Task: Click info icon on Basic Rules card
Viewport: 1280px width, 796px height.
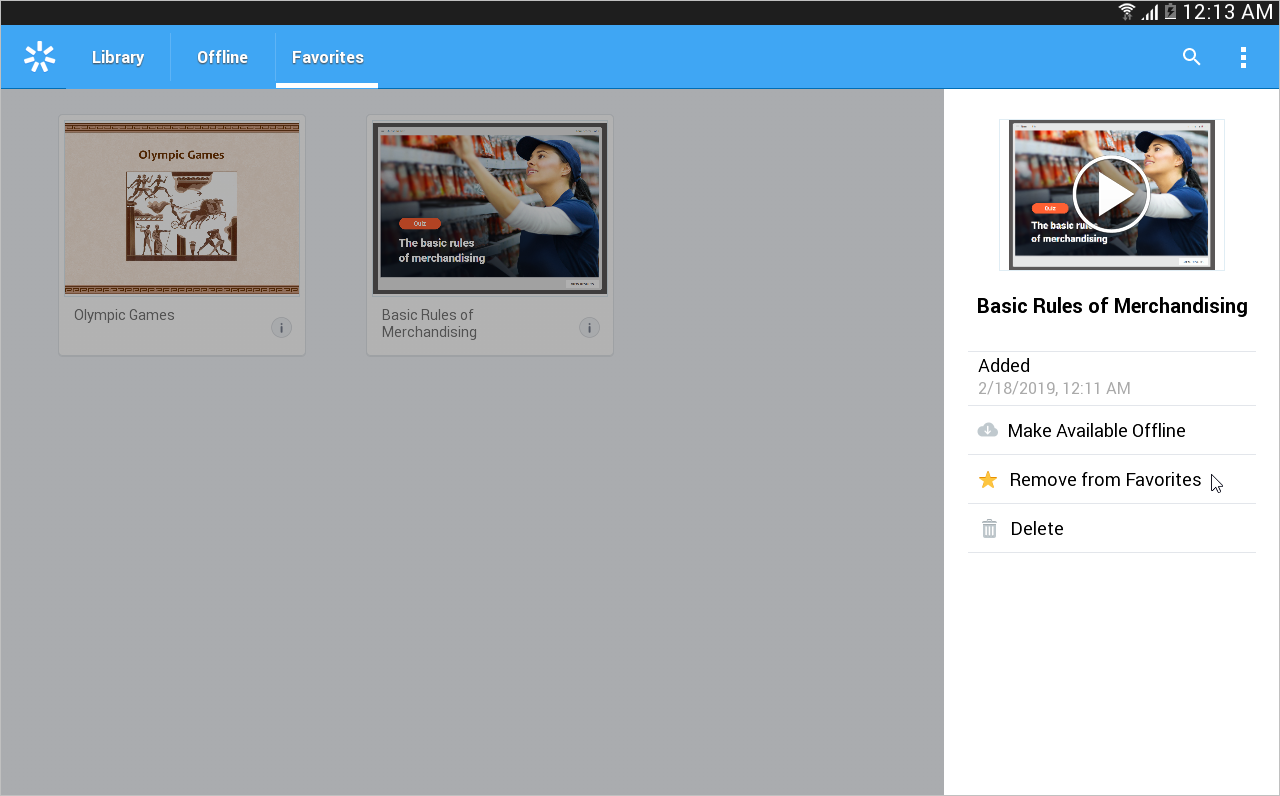Action: click(589, 327)
